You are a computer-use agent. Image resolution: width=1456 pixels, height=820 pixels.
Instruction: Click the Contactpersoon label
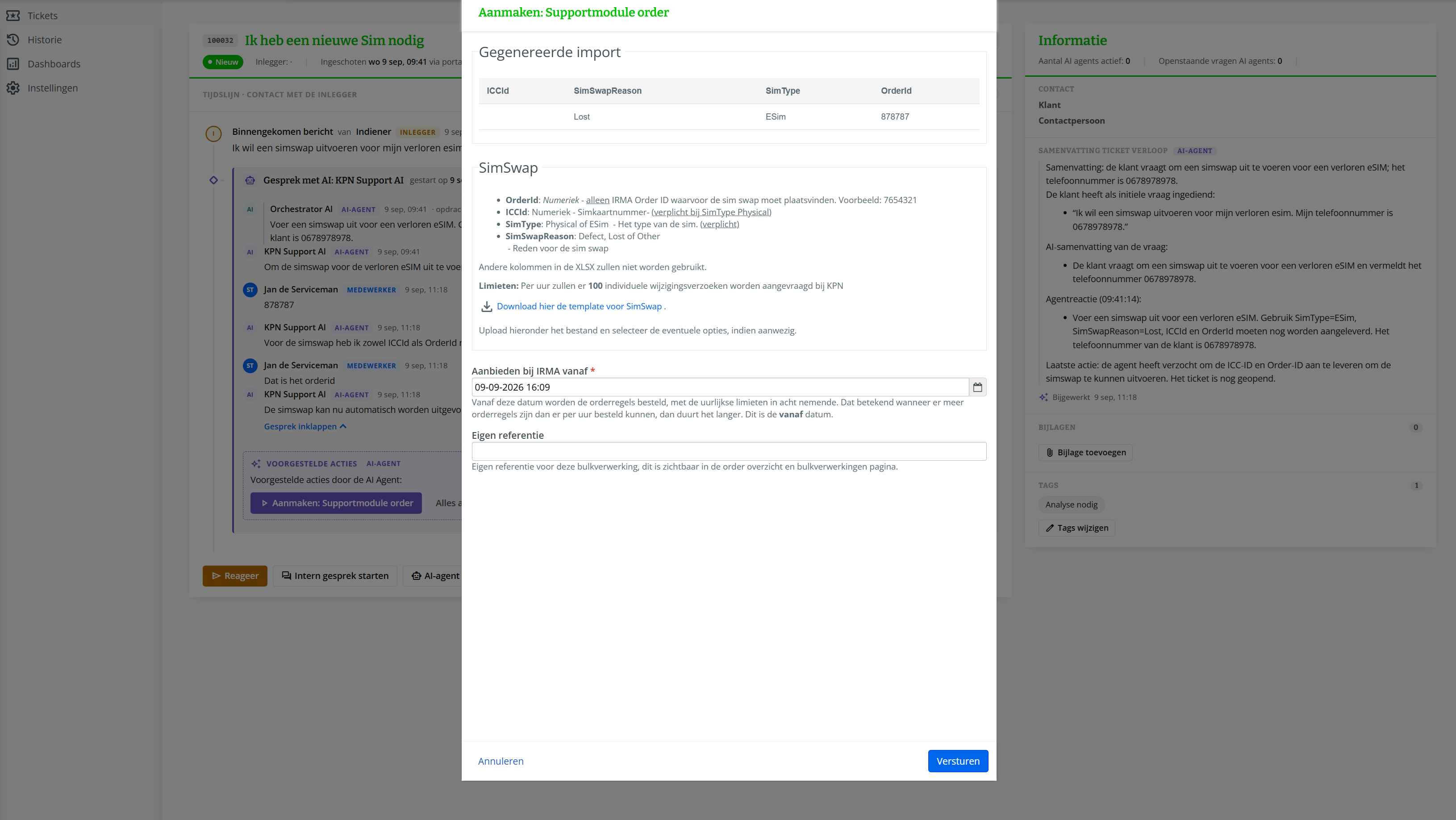[x=1071, y=121]
